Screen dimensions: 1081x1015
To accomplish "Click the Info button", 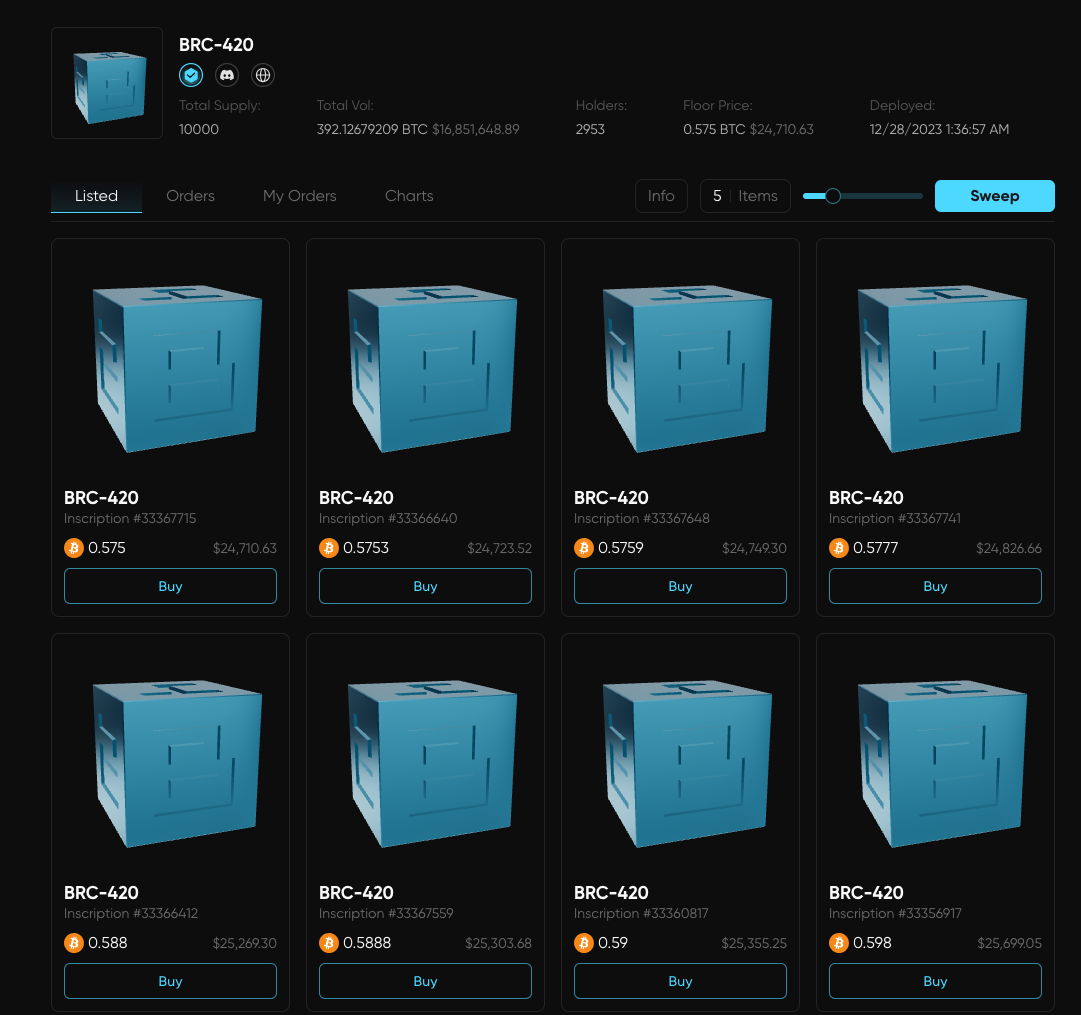I will 661,196.
